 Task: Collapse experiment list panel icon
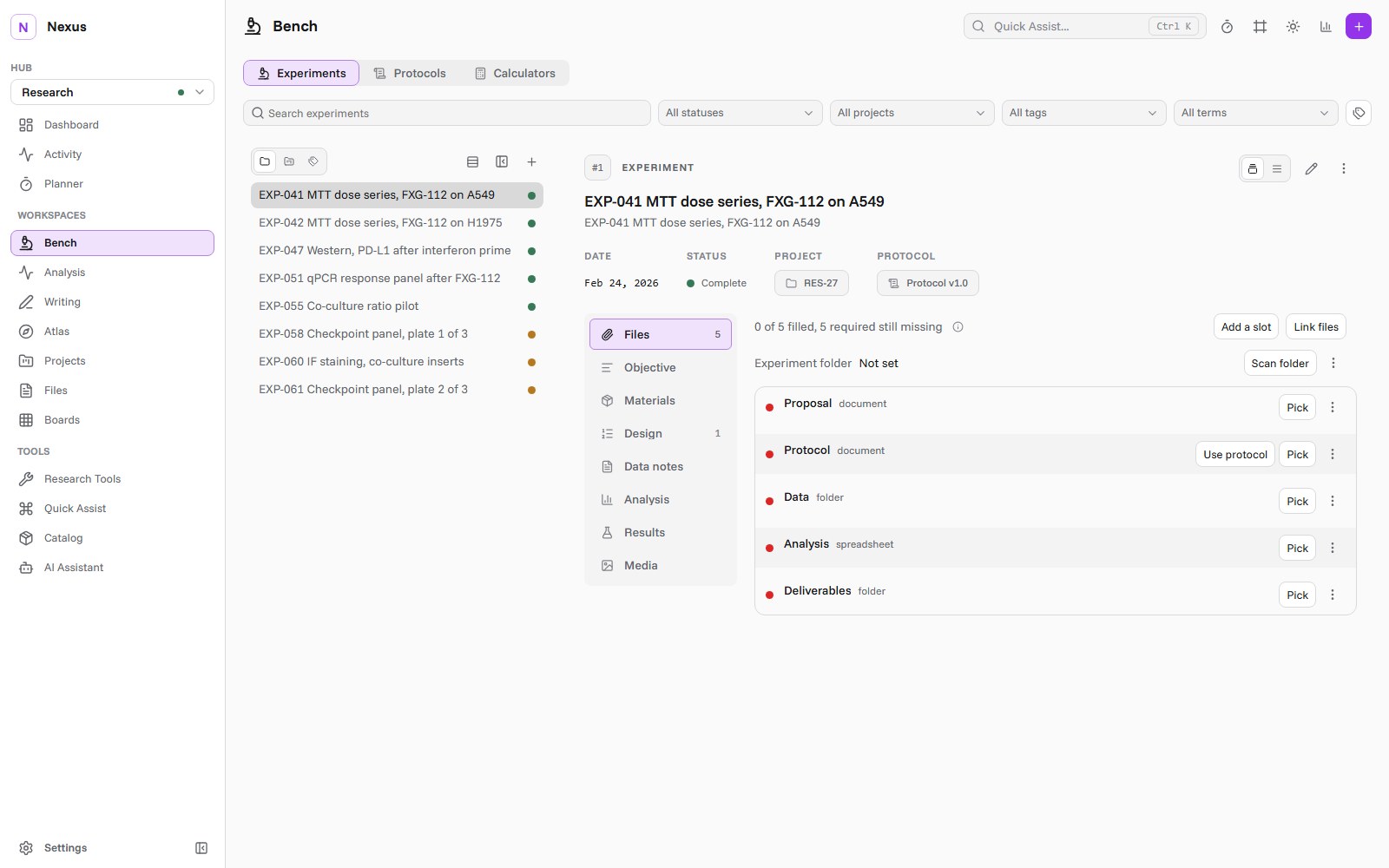[x=502, y=161]
